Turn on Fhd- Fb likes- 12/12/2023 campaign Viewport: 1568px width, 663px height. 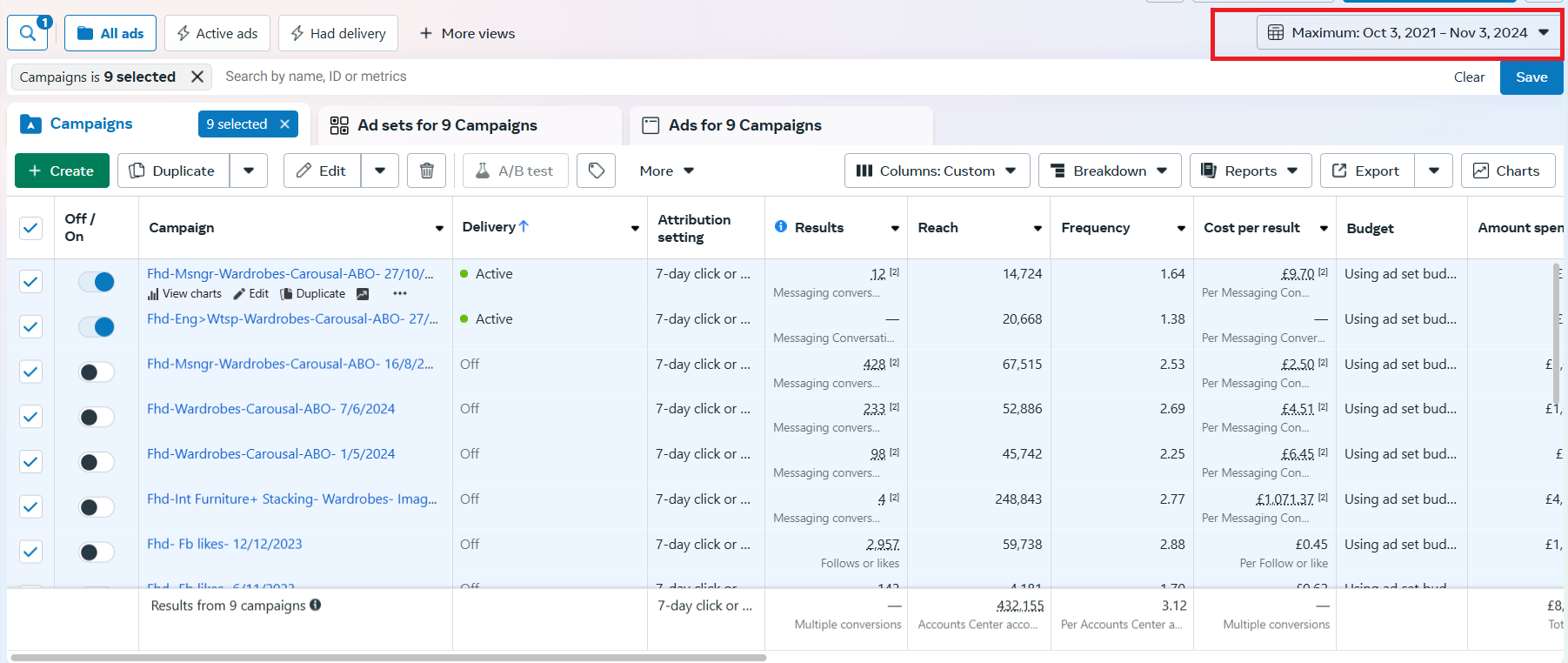pyautogui.click(x=97, y=552)
